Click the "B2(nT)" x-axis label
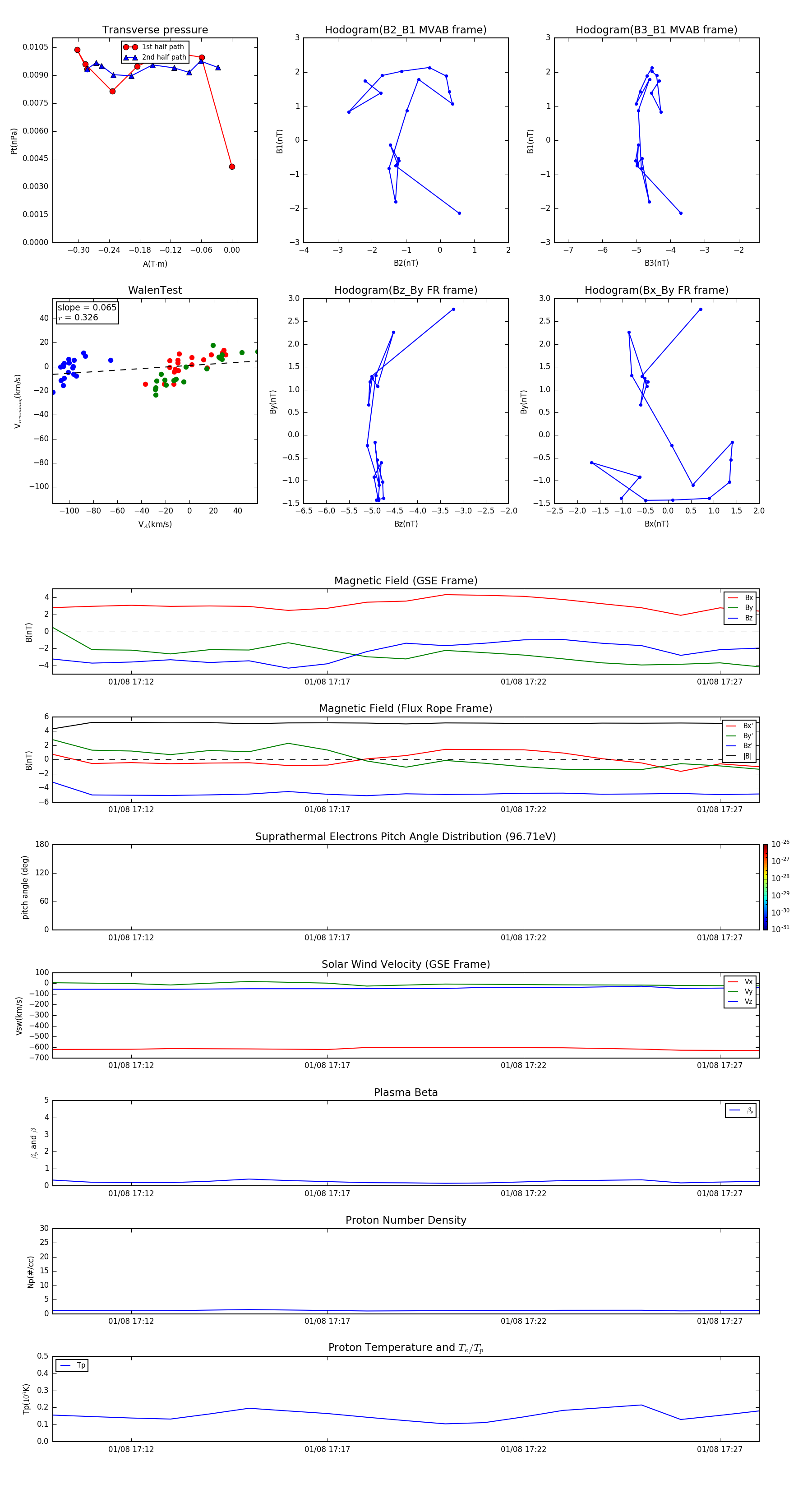Screen dimensions: 812x1489 [x=406, y=264]
